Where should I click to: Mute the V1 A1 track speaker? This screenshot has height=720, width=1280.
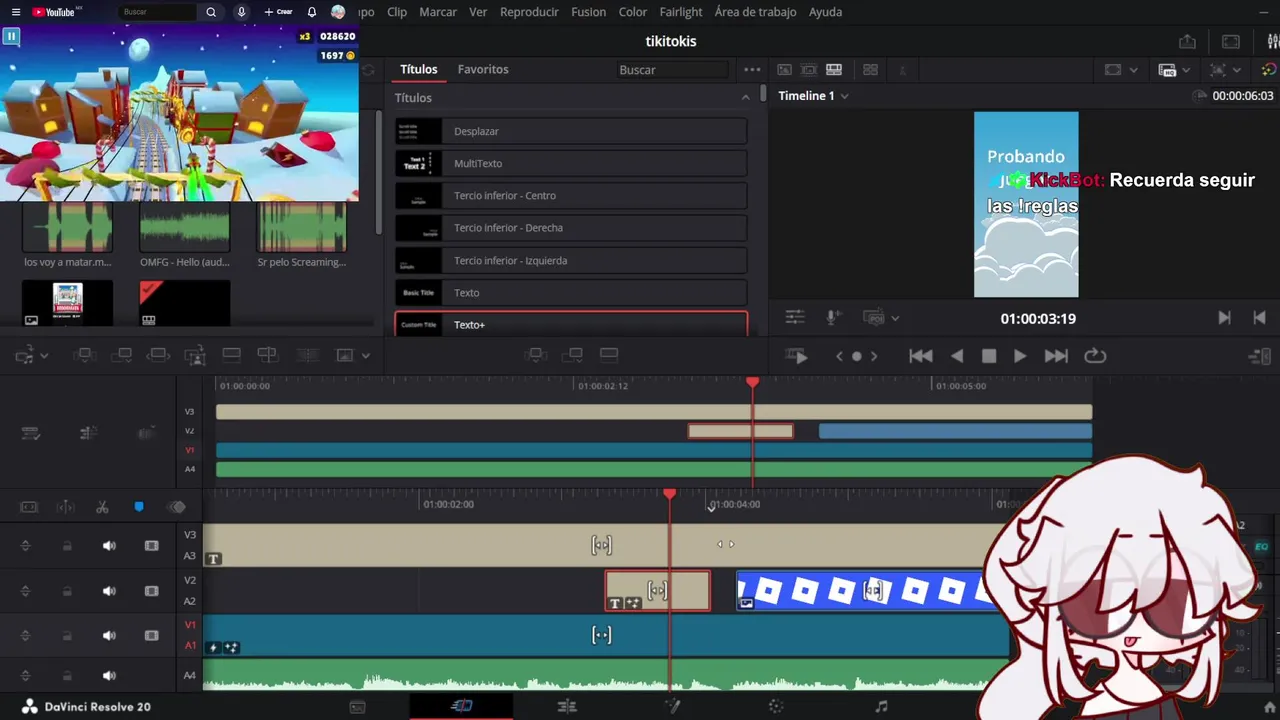tap(109, 636)
